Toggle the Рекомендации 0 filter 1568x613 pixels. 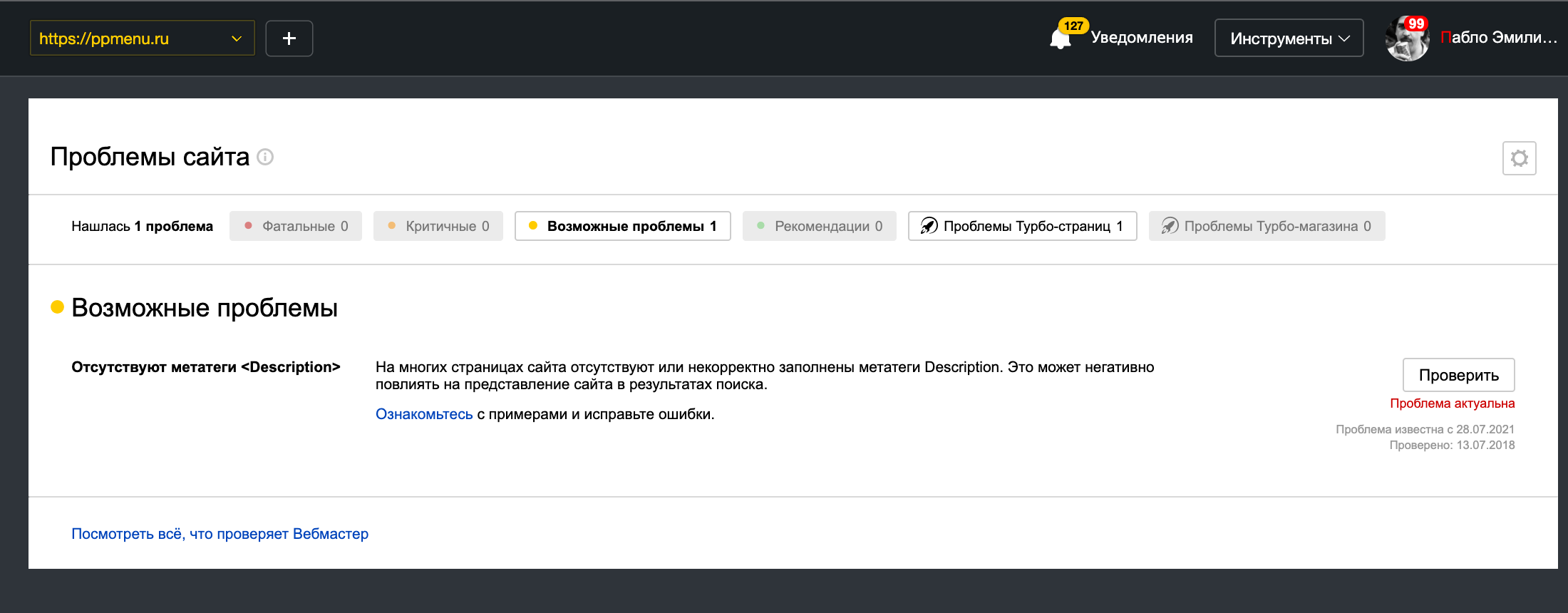[x=820, y=226]
